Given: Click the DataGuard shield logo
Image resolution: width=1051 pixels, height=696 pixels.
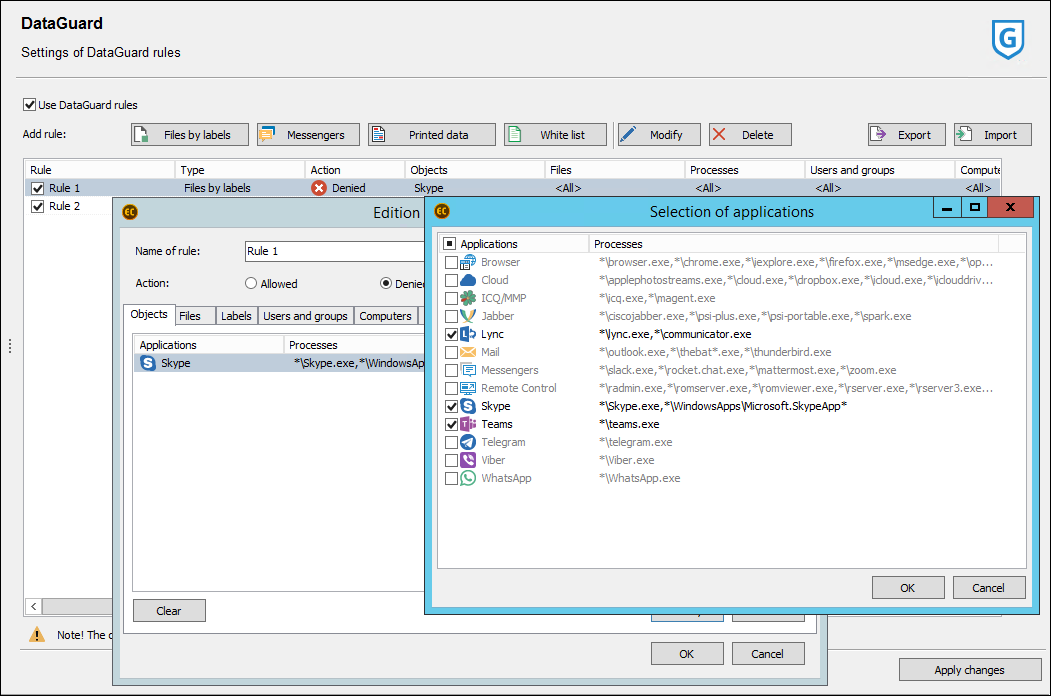Looking at the screenshot, I should point(1007,40).
